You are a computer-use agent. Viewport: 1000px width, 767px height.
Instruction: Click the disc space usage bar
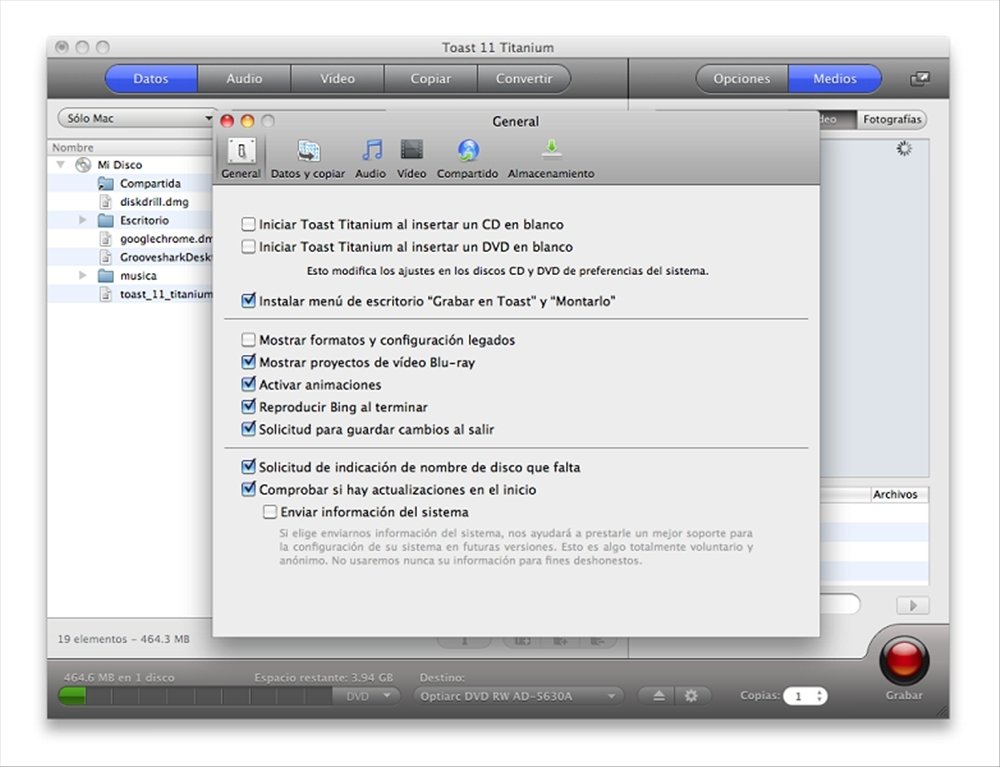point(195,696)
